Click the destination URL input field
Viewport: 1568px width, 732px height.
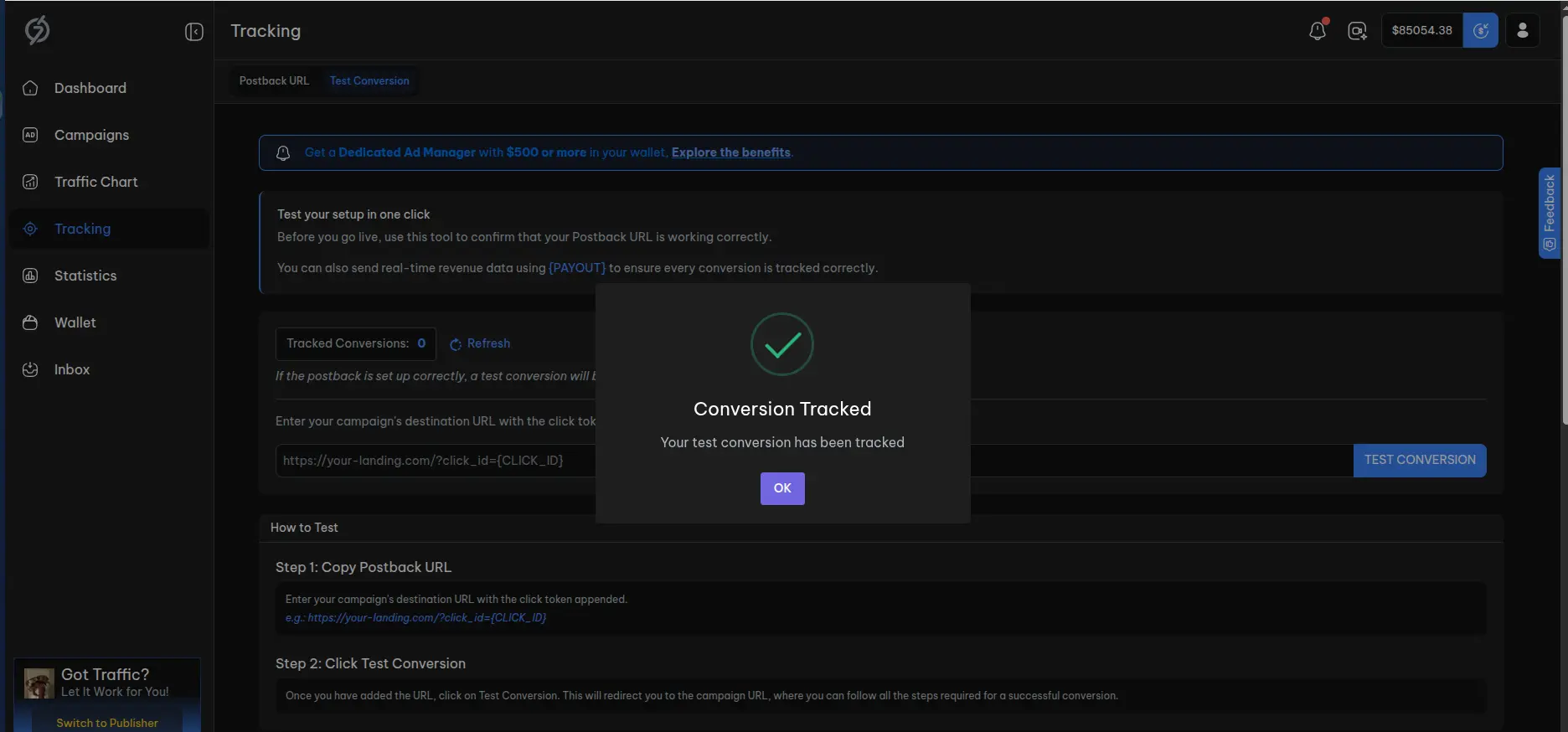[814, 461]
